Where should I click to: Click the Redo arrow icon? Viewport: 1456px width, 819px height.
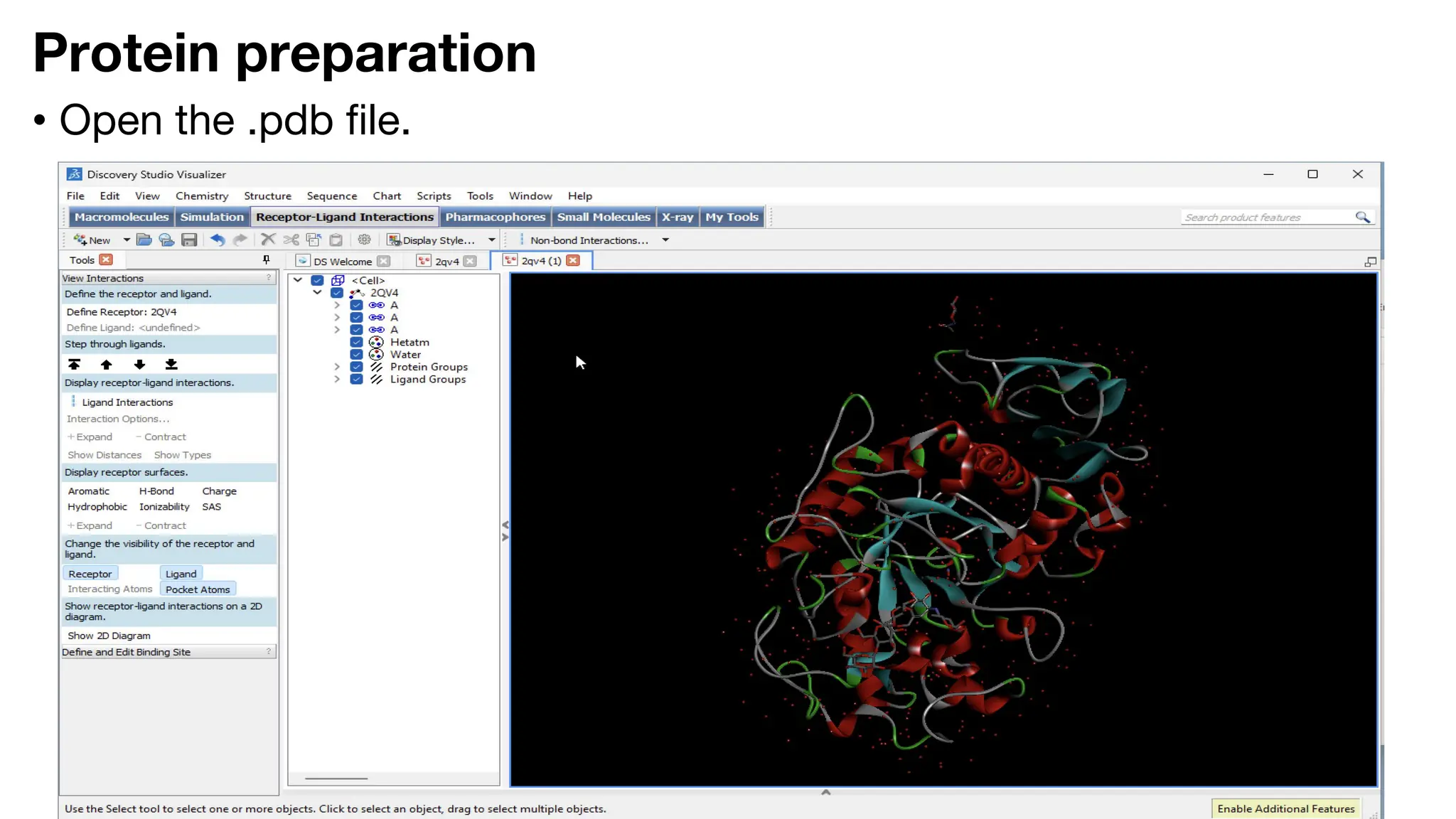pos(240,240)
